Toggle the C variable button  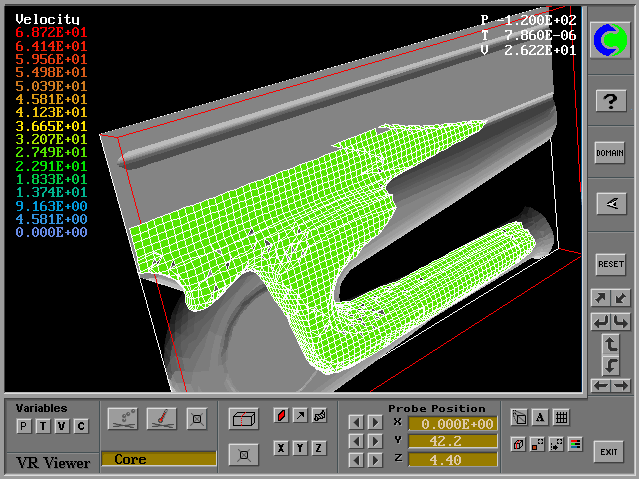point(81,427)
